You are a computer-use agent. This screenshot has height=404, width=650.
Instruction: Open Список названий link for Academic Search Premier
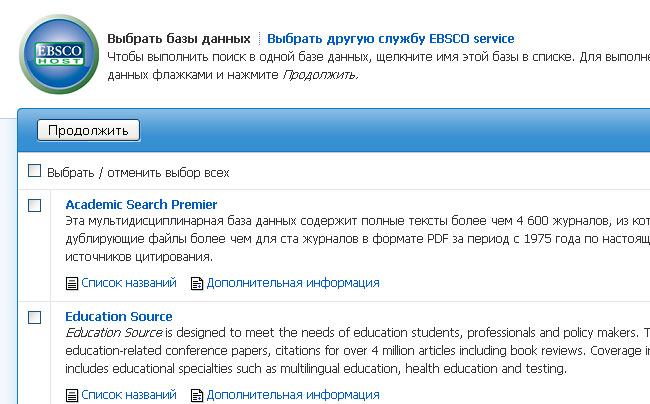tap(129, 283)
